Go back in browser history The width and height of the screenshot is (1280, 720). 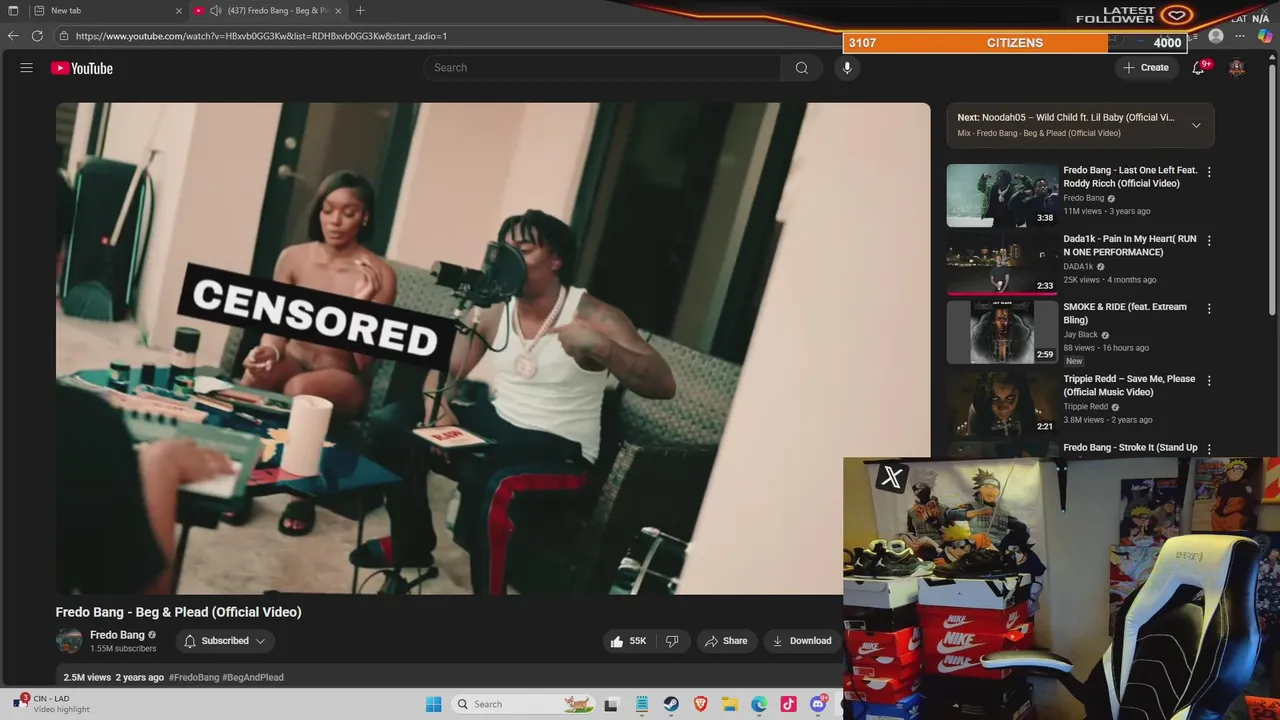pyautogui.click(x=13, y=36)
